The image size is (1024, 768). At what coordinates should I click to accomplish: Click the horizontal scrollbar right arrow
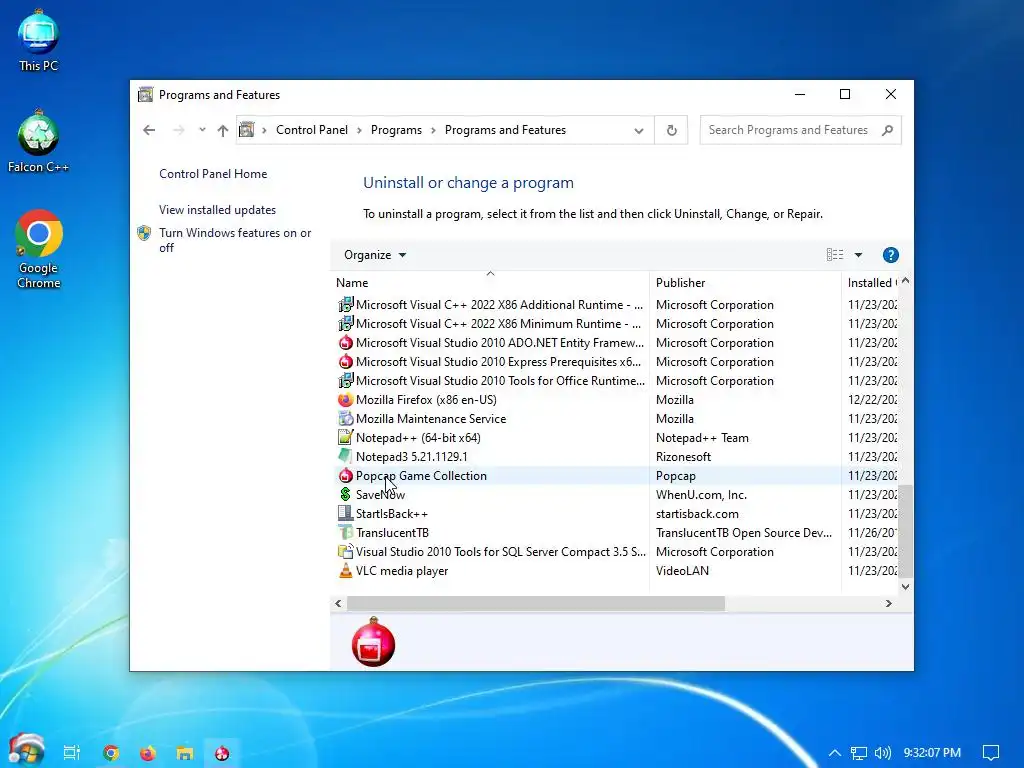click(x=888, y=603)
